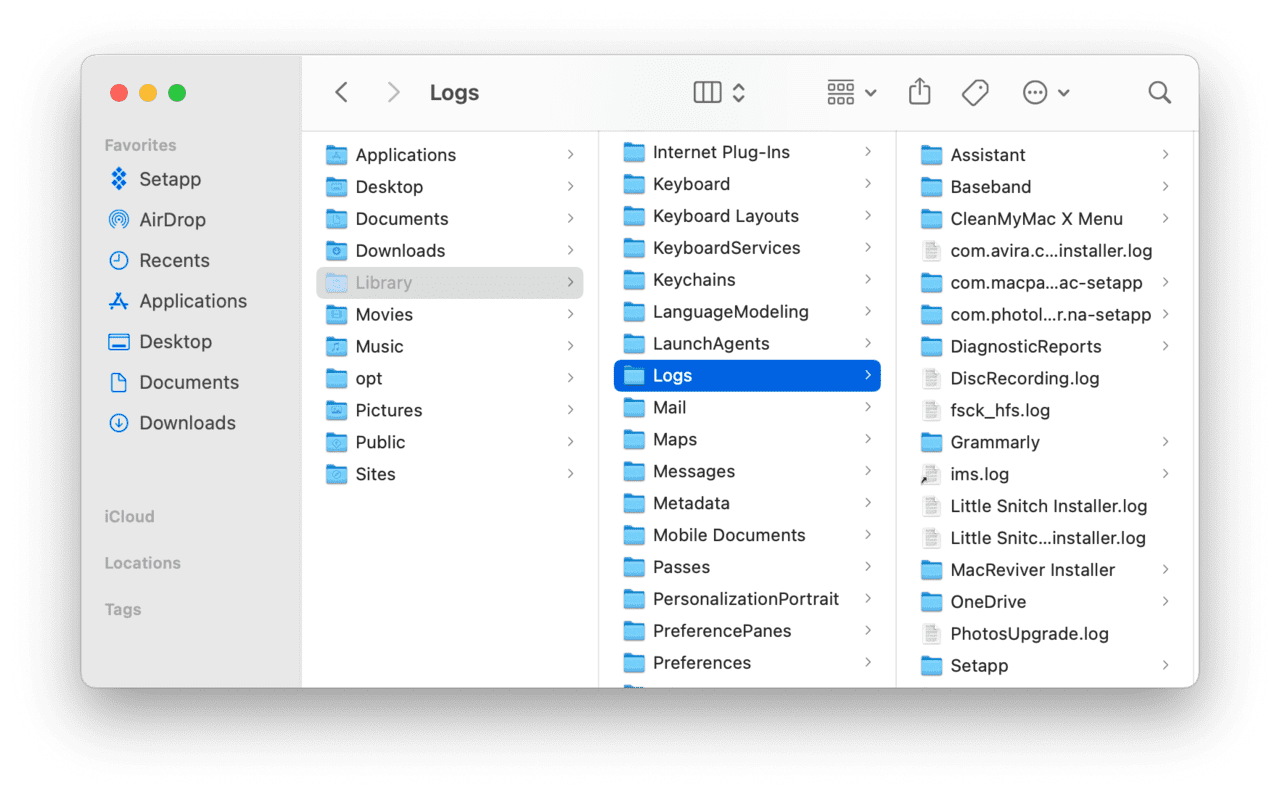Image resolution: width=1280 pixels, height=795 pixels.
Task: Open the Group By items dropdown
Action: point(852,93)
